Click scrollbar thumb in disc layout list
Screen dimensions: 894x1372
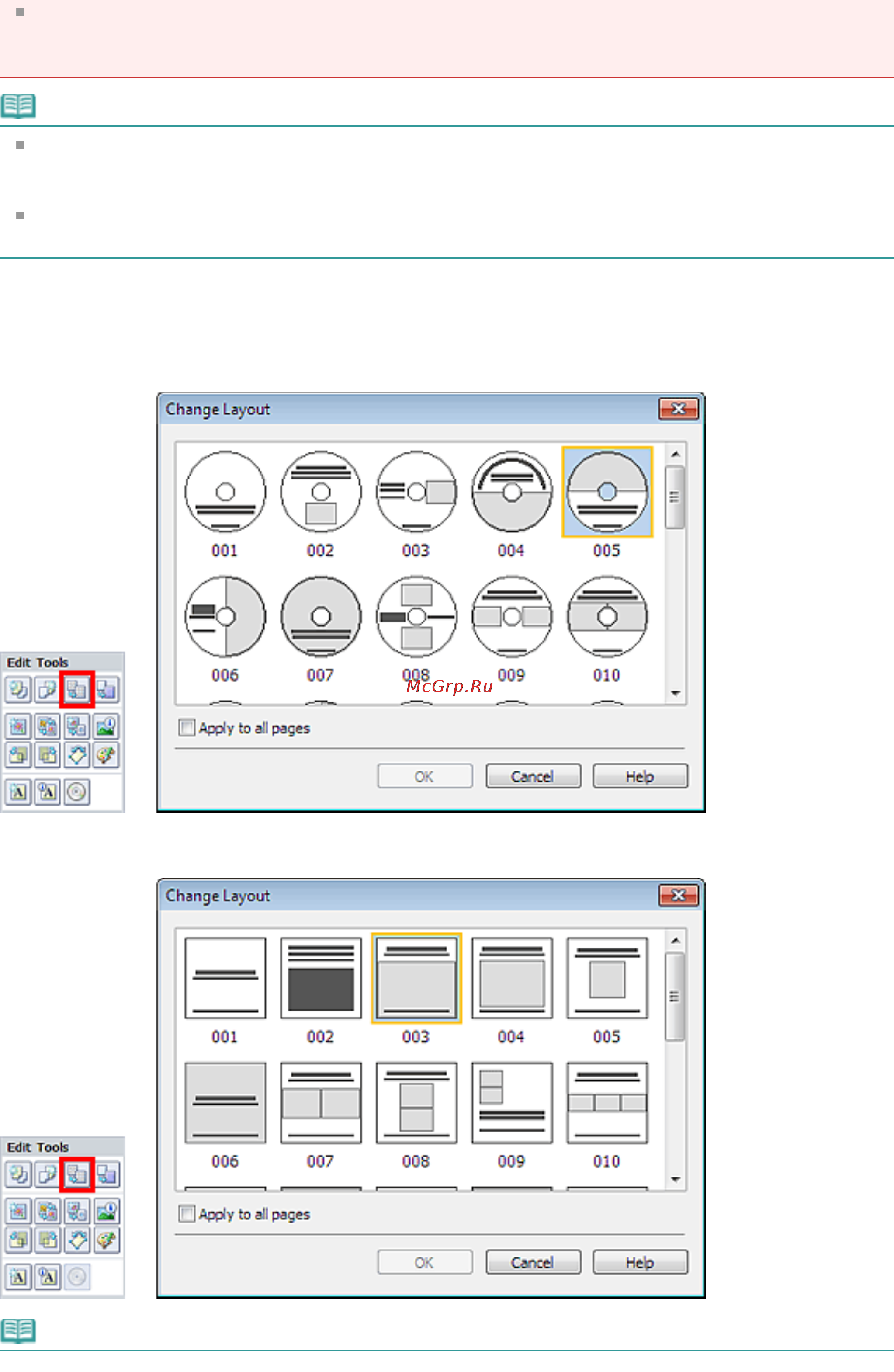click(x=675, y=497)
